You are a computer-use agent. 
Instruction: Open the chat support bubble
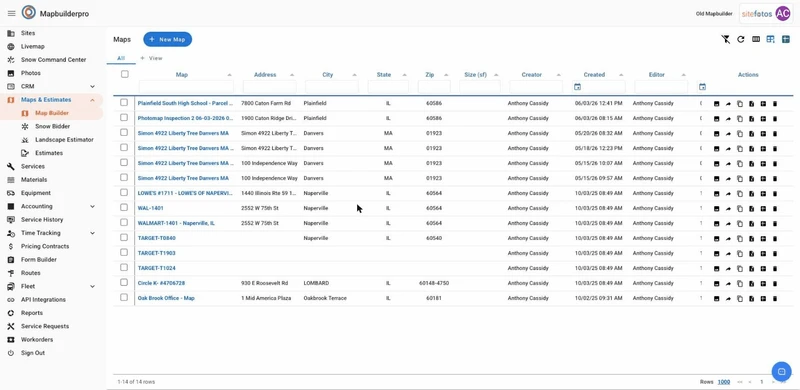(781, 371)
